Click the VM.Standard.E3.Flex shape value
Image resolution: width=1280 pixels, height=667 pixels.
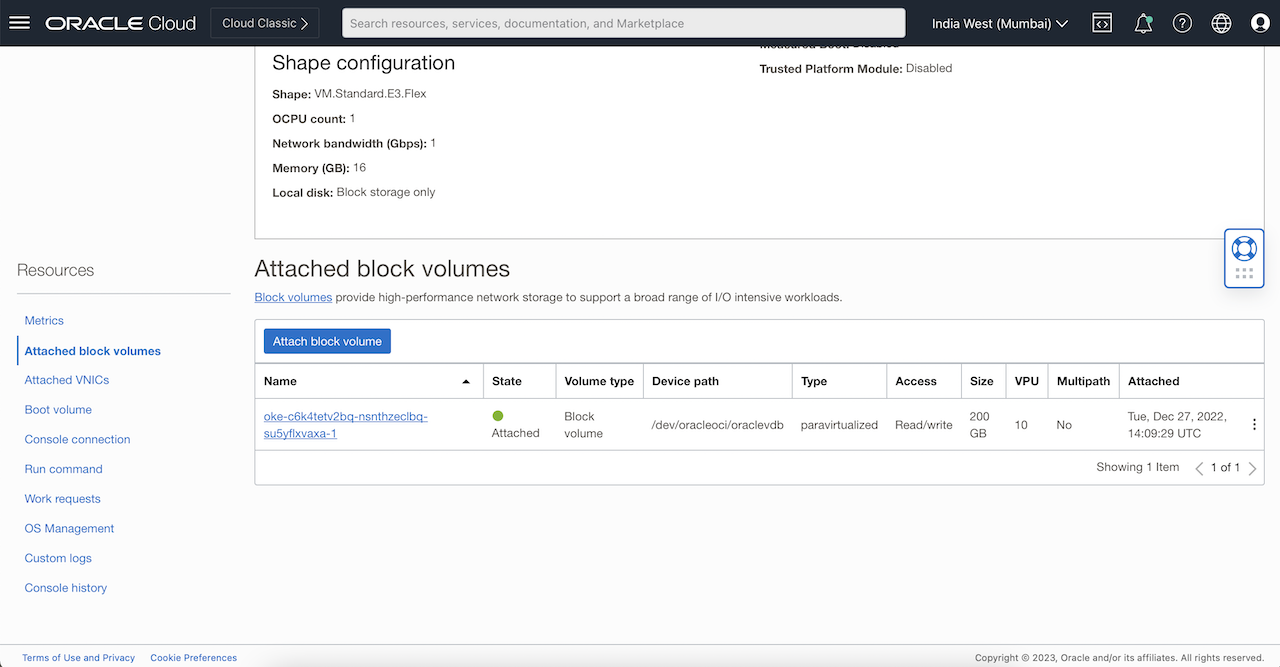(x=371, y=94)
